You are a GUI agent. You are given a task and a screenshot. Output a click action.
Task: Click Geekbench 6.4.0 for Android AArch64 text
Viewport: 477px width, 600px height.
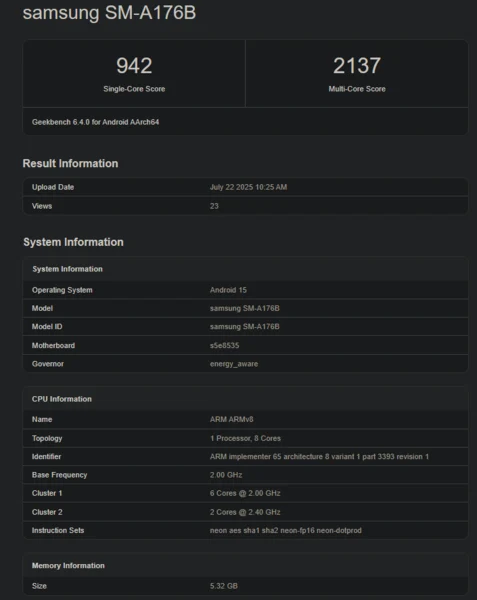tap(96, 122)
